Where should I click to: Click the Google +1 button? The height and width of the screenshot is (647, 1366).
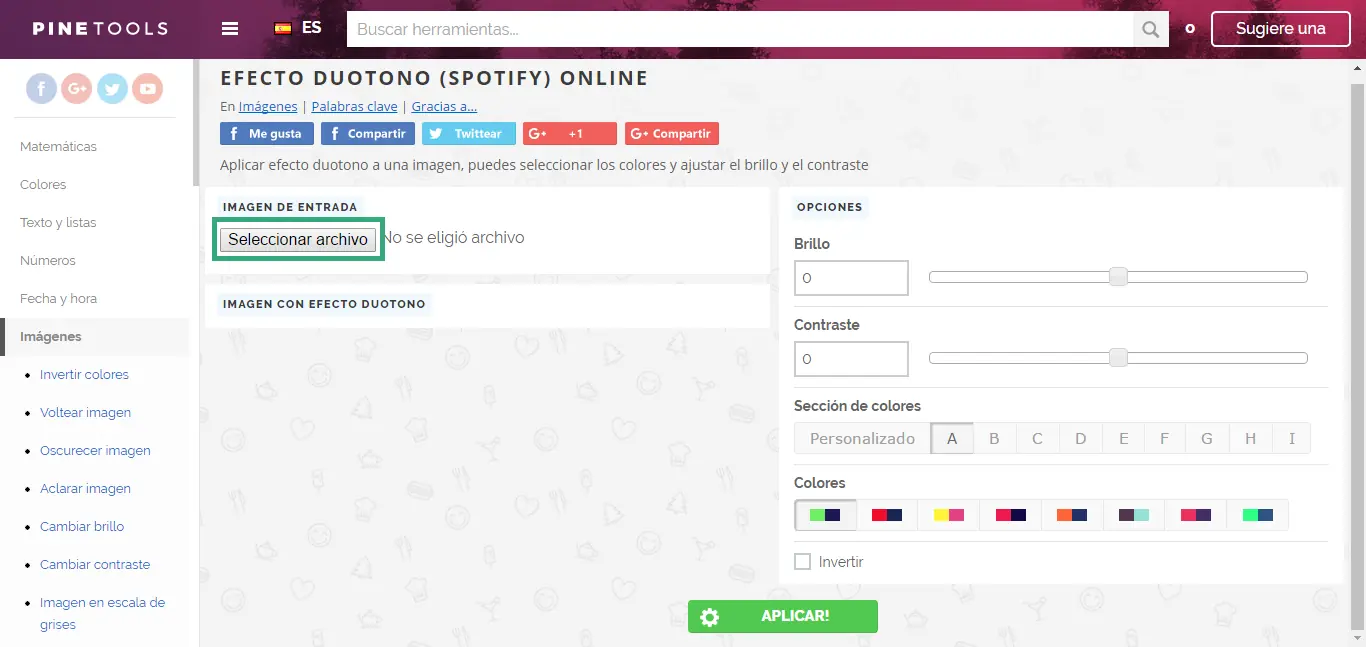[570, 134]
